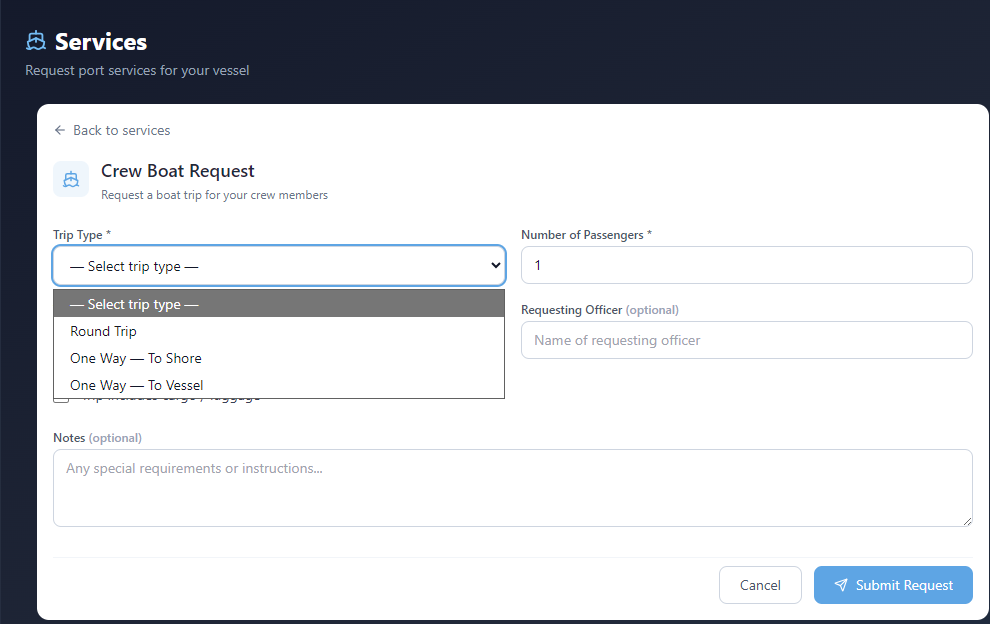Pick One Way — To Vessel option

pyautogui.click(x=279, y=385)
